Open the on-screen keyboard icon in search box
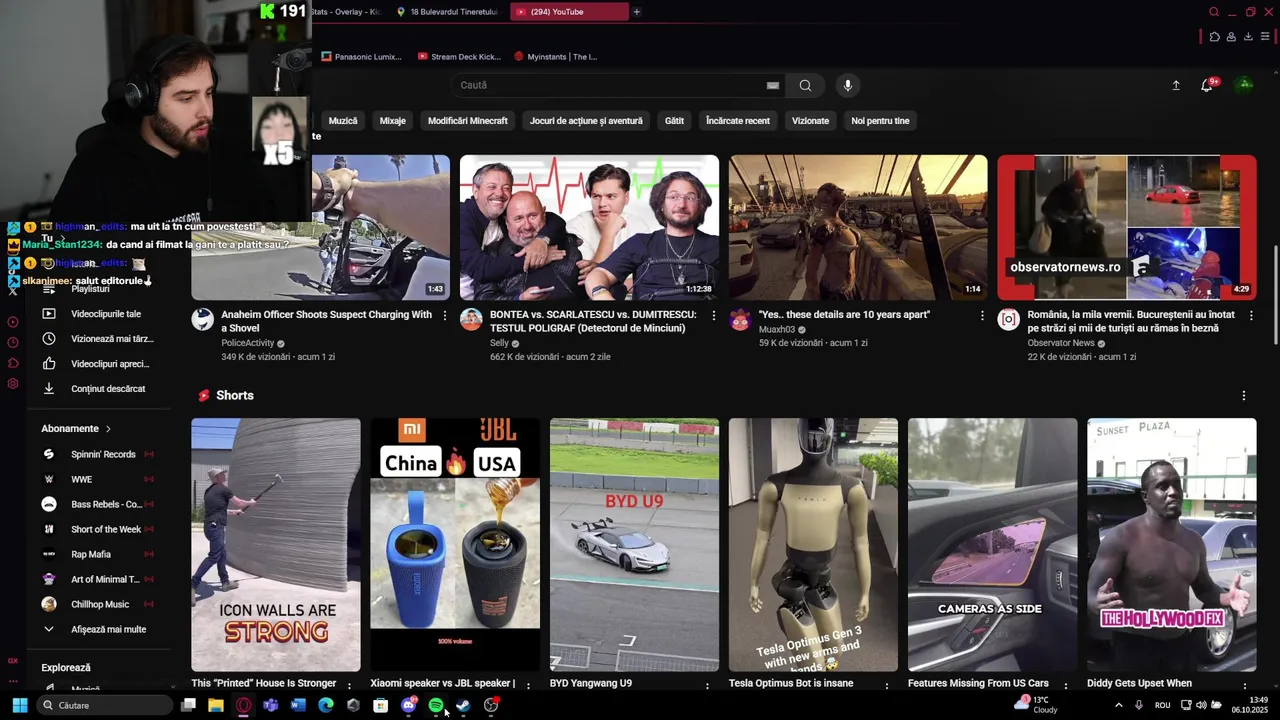 [773, 85]
